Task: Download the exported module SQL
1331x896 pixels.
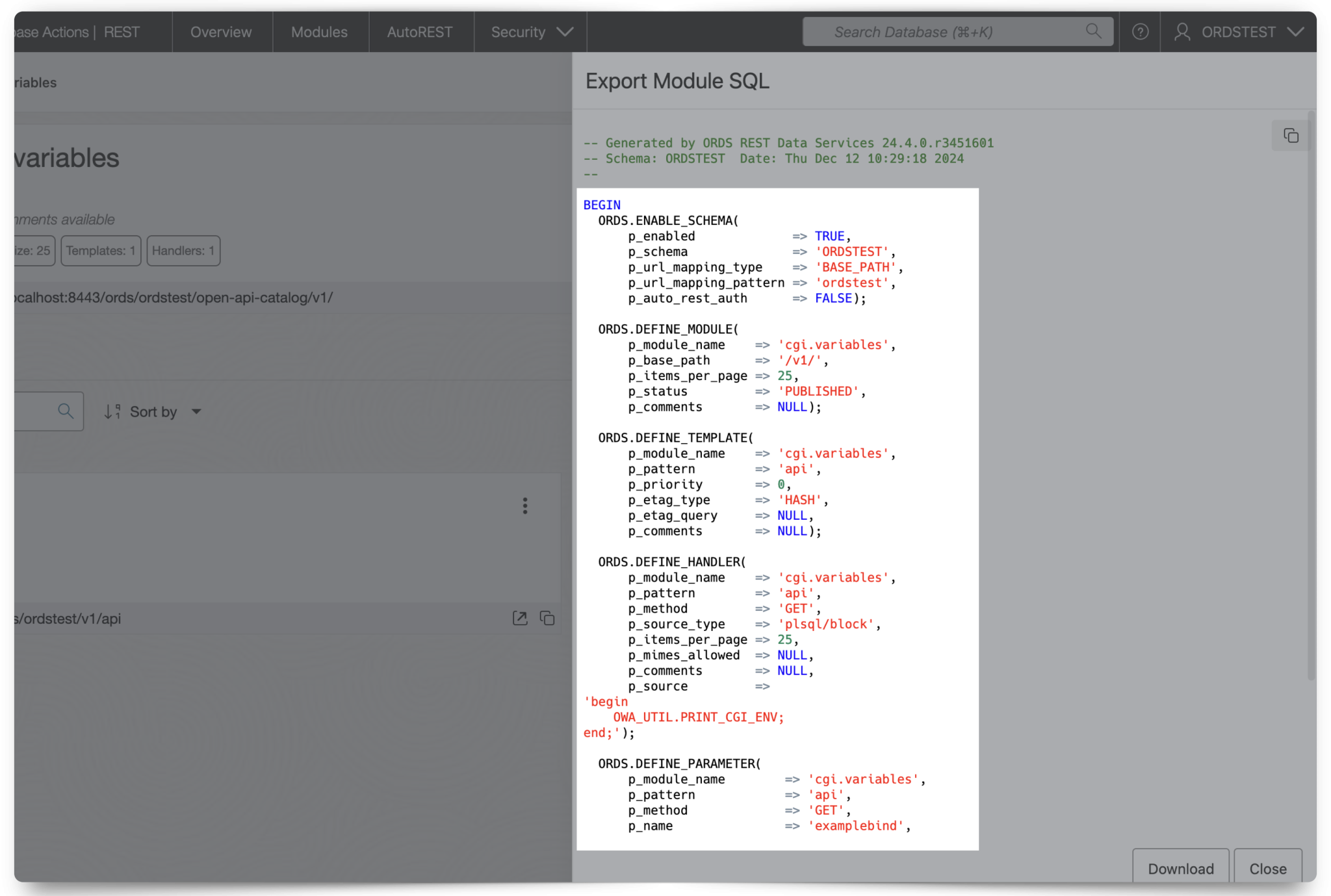Action: 1180,868
